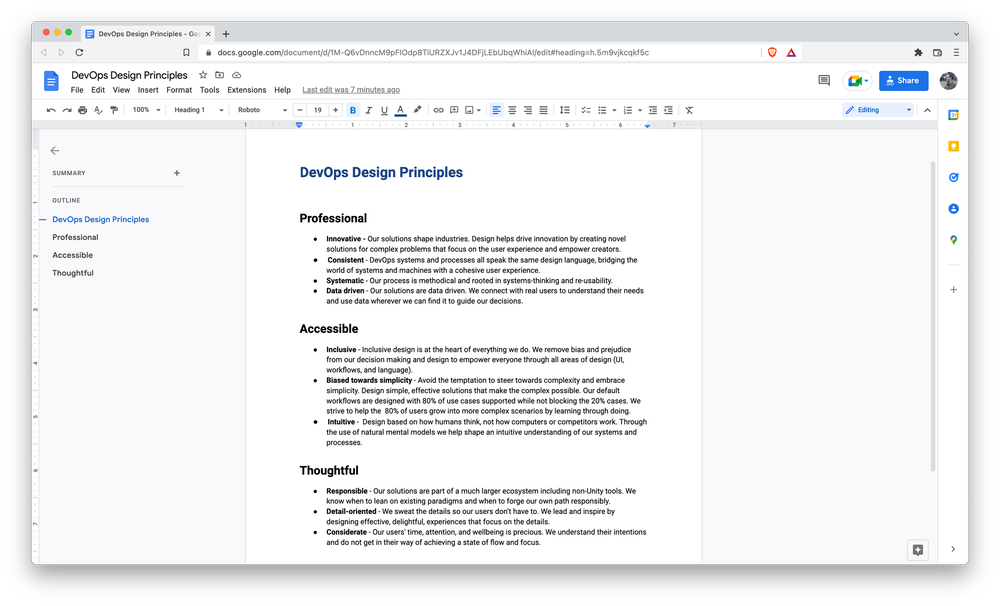
Task: Set left text alignment
Action: tap(496, 110)
